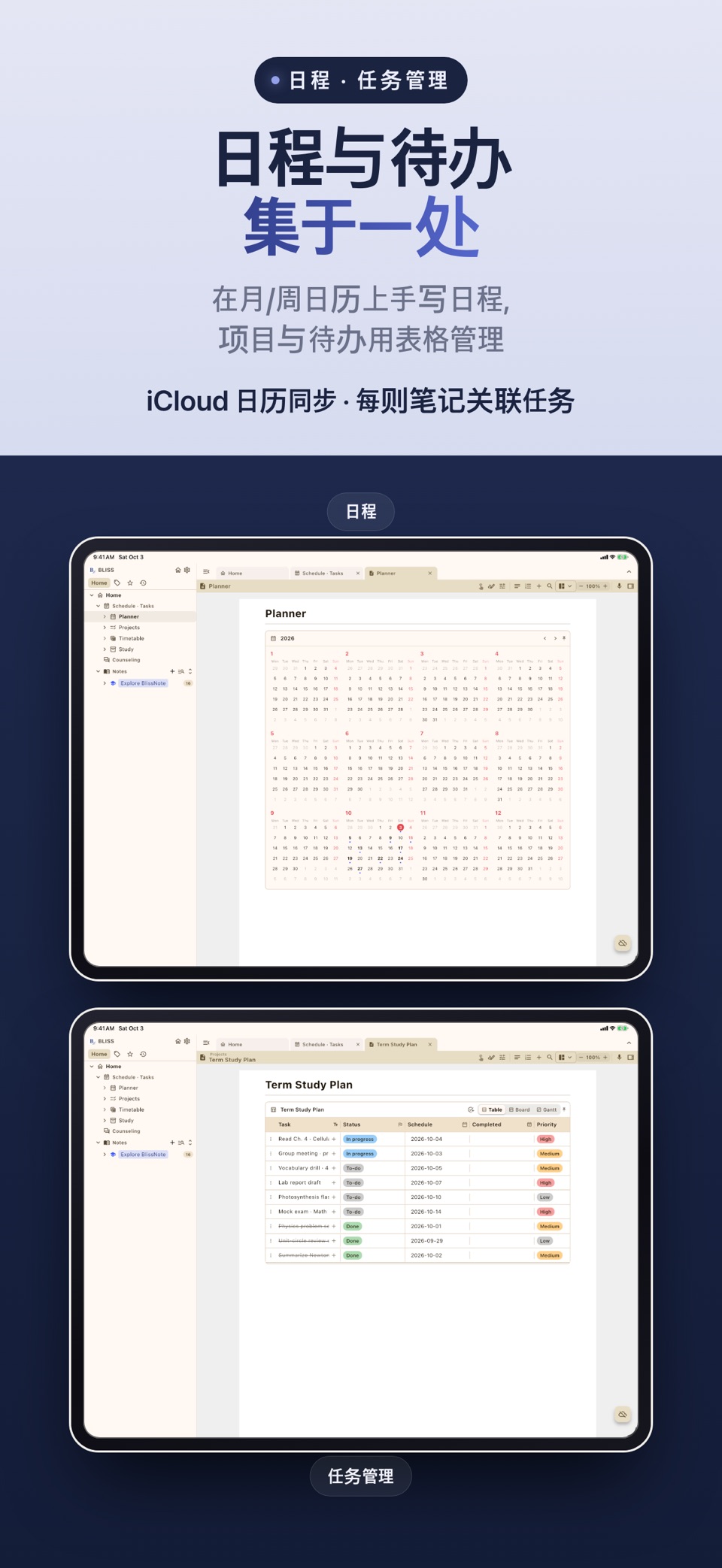Go to previous year arrow in 2026 calendar
722x1568 pixels.
[x=545, y=638]
